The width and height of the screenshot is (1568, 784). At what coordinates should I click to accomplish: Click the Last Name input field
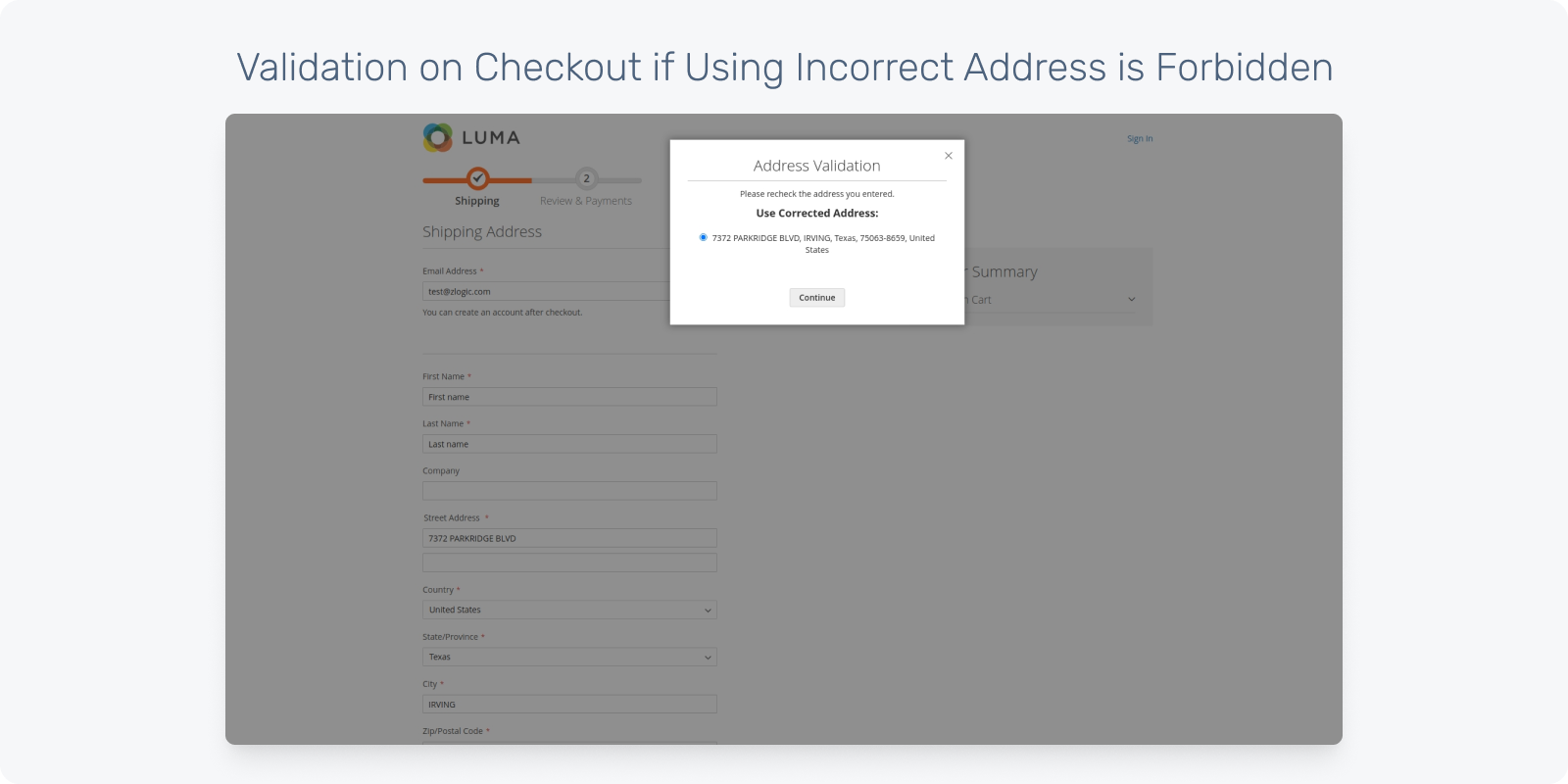pos(569,444)
